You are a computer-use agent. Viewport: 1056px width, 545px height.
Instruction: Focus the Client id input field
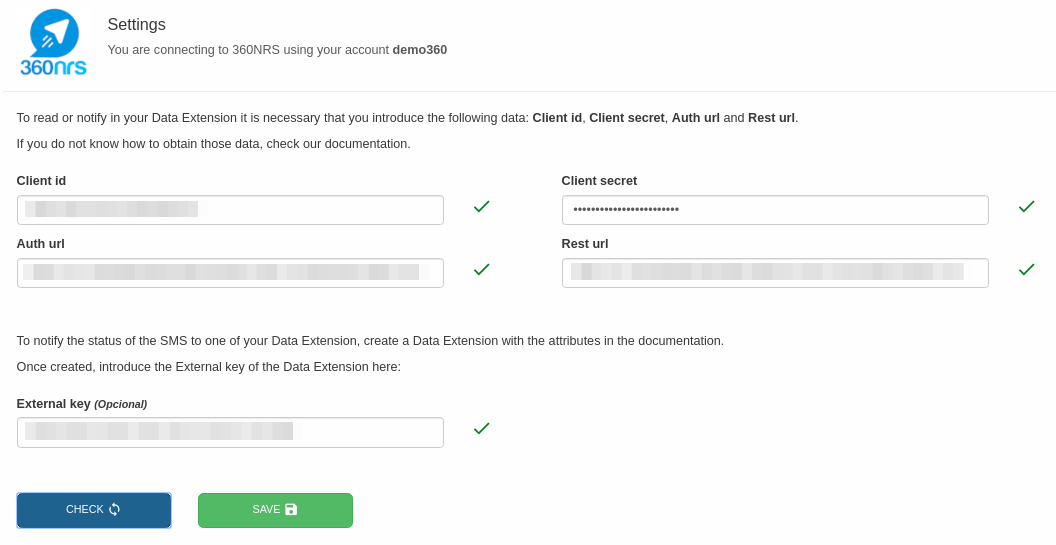click(x=230, y=210)
